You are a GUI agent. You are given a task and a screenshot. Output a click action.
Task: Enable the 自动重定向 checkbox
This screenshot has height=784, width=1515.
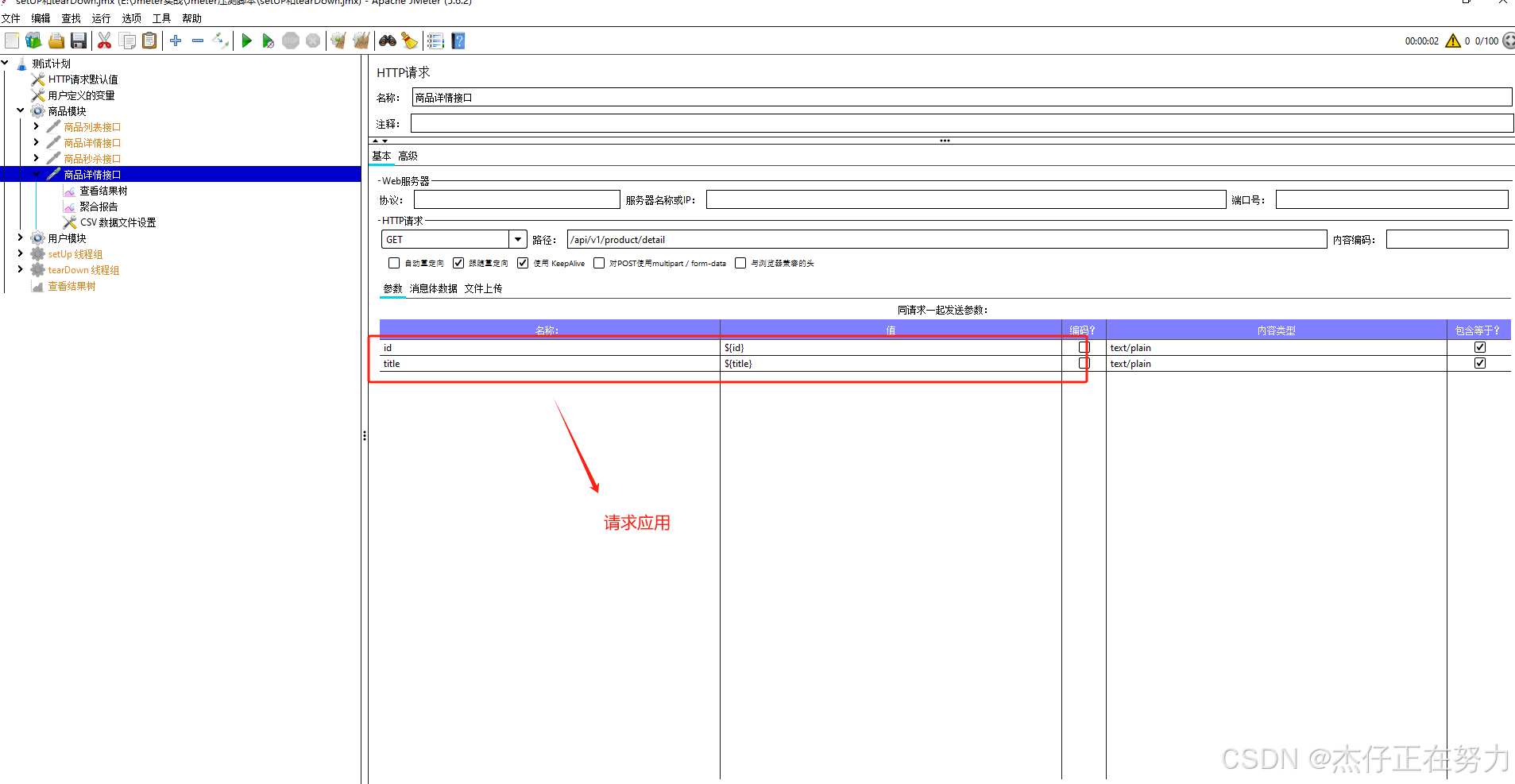click(x=394, y=263)
